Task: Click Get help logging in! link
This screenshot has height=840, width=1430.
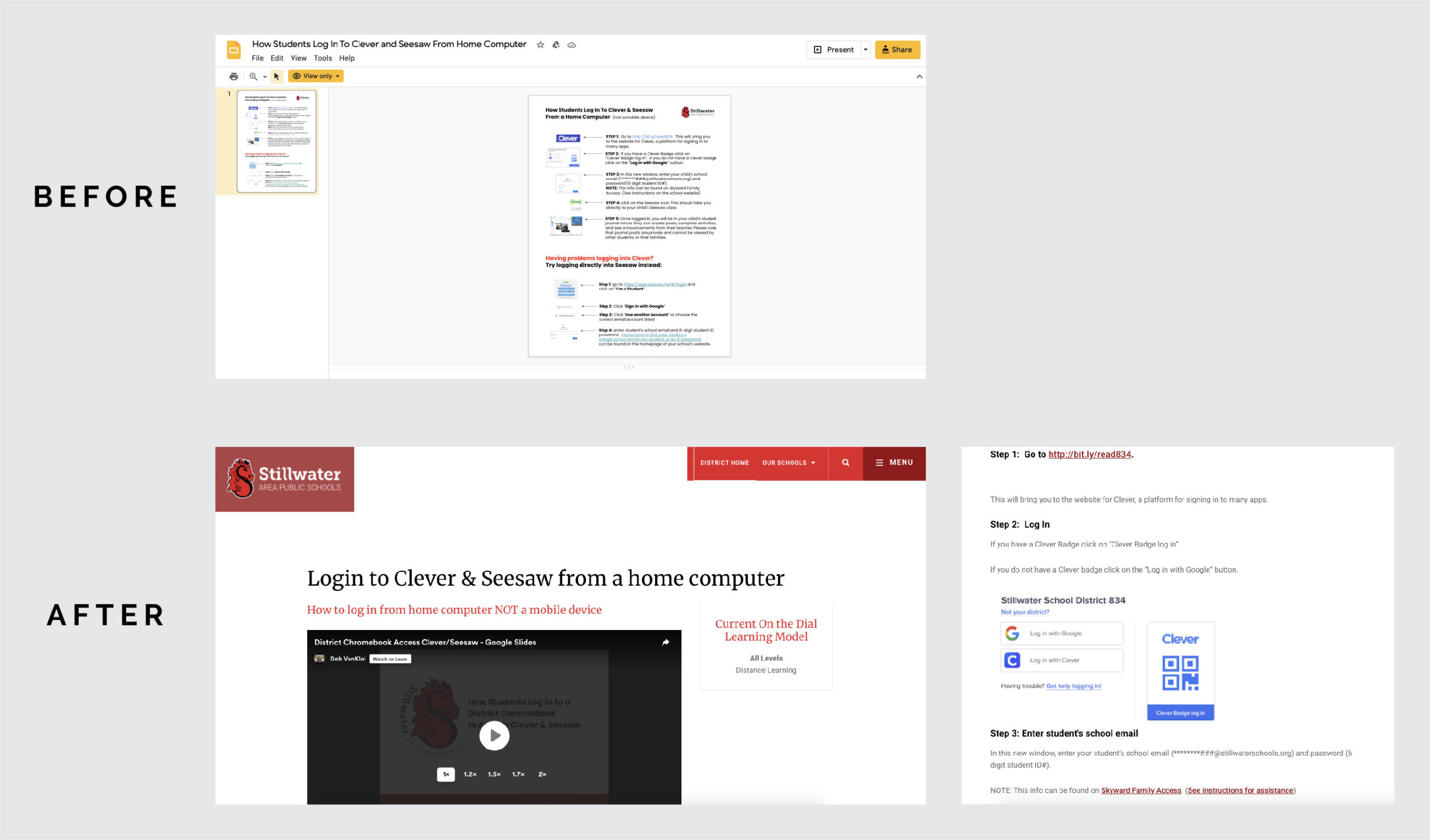Action: pyautogui.click(x=1074, y=686)
